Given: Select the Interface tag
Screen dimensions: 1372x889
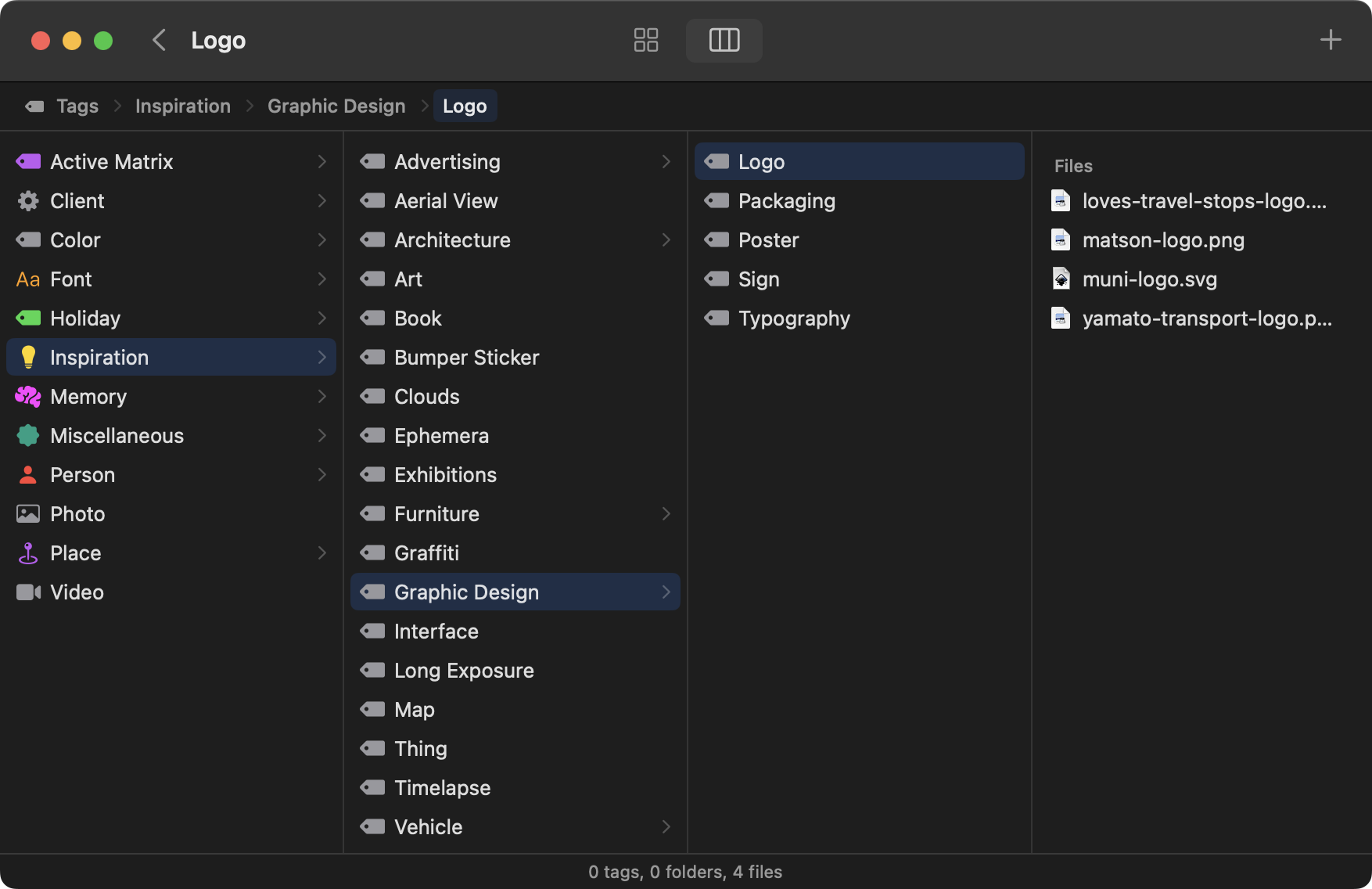Looking at the screenshot, I should click(x=515, y=631).
